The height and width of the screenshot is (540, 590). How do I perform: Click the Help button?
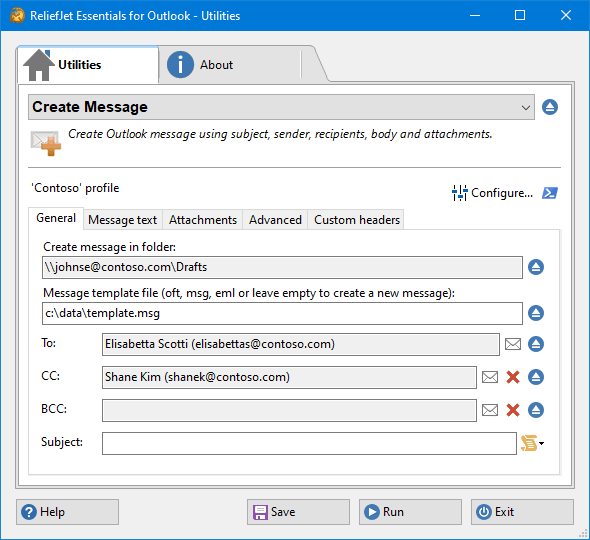point(67,512)
